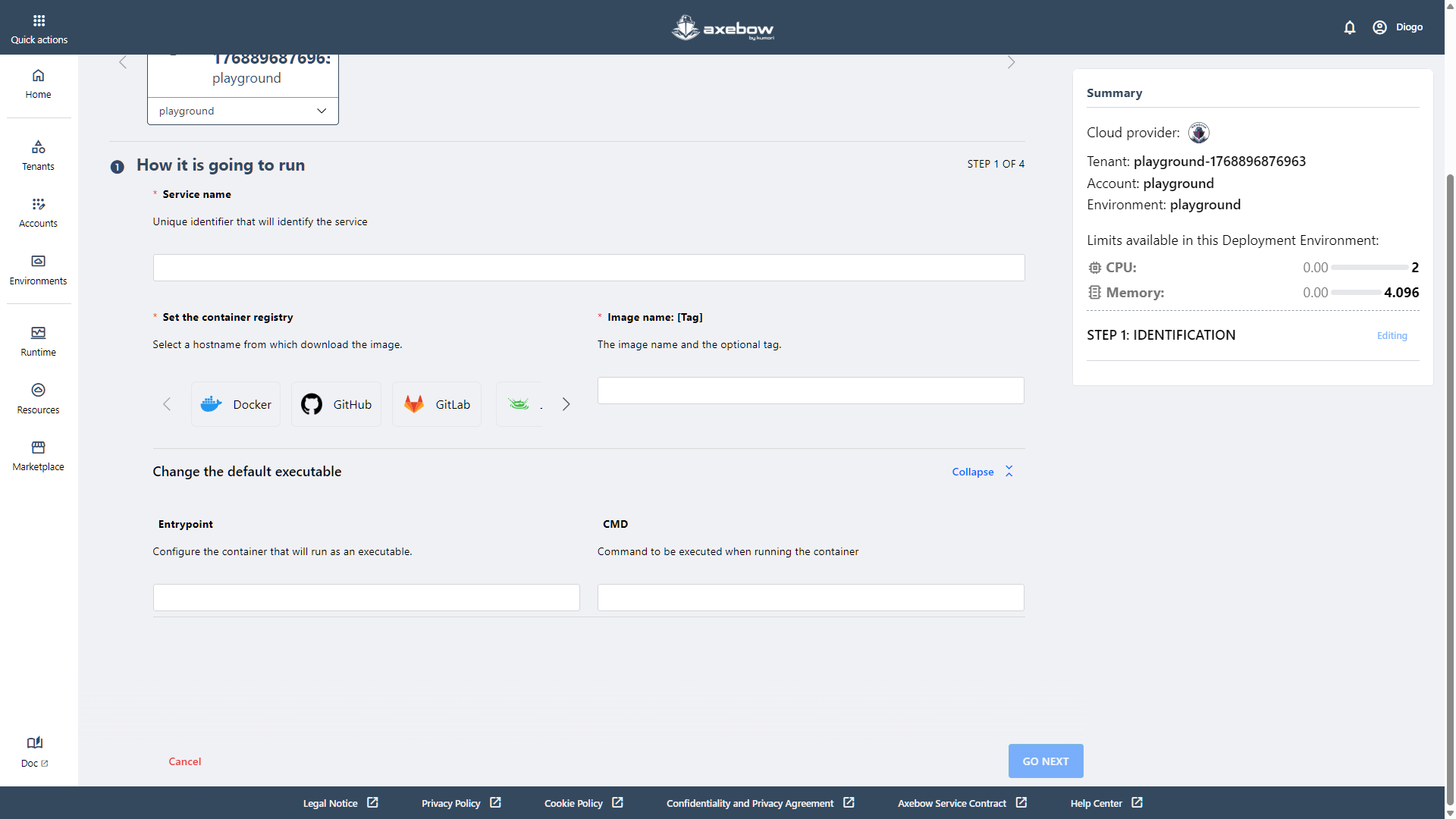Open the Quick actions grid menu

tap(39, 27)
